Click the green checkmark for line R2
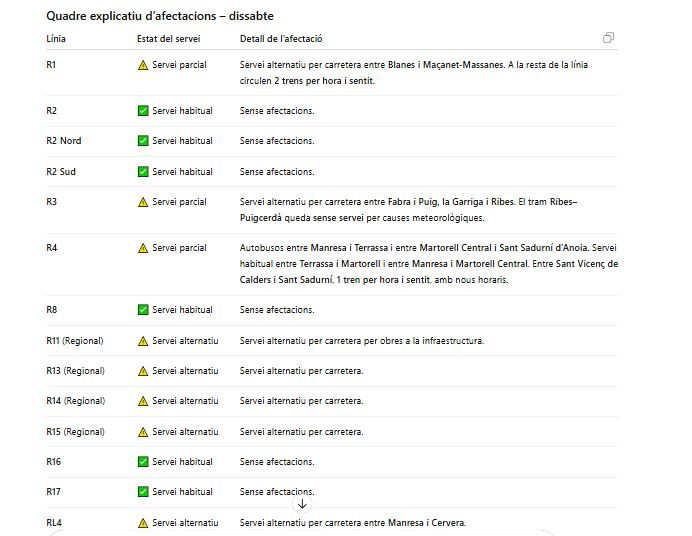 click(143, 111)
